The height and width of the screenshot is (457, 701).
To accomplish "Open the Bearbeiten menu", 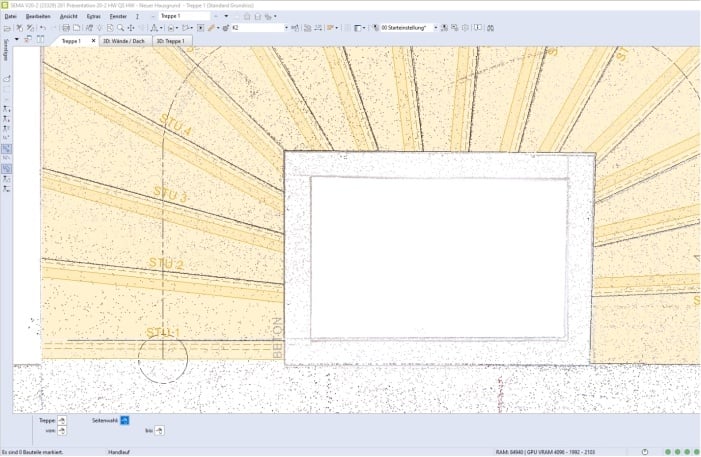I will pos(38,16).
